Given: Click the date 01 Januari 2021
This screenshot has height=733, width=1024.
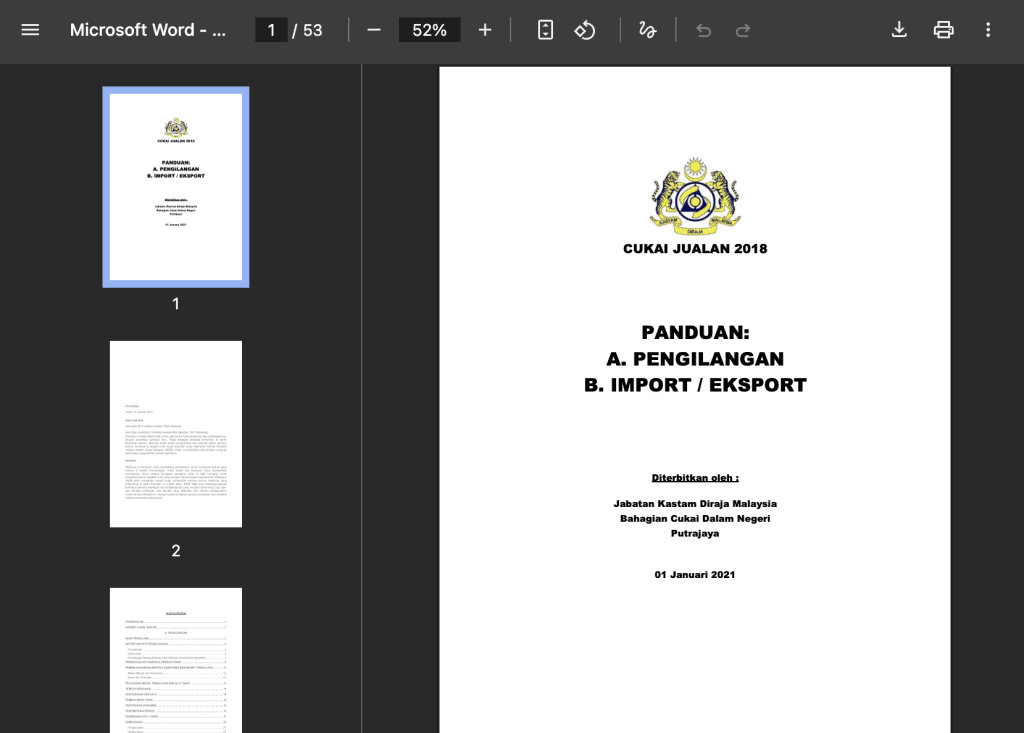Looking at the screenshot, I should click(x=695, y=575).
